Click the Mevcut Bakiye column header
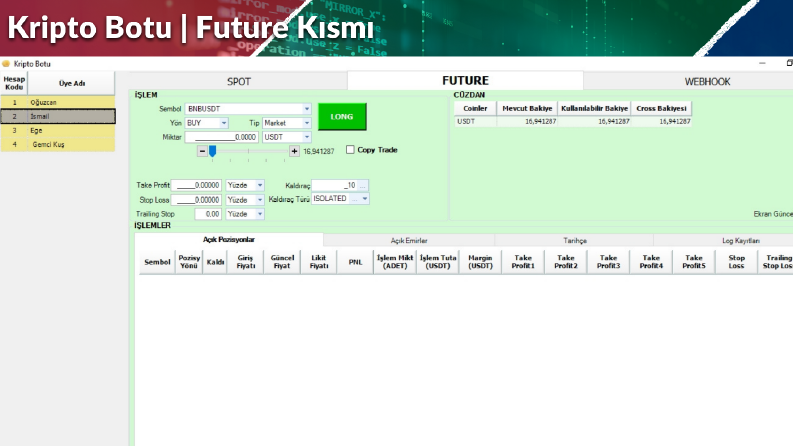Viewport: 793px width, 446px height. 527,108
